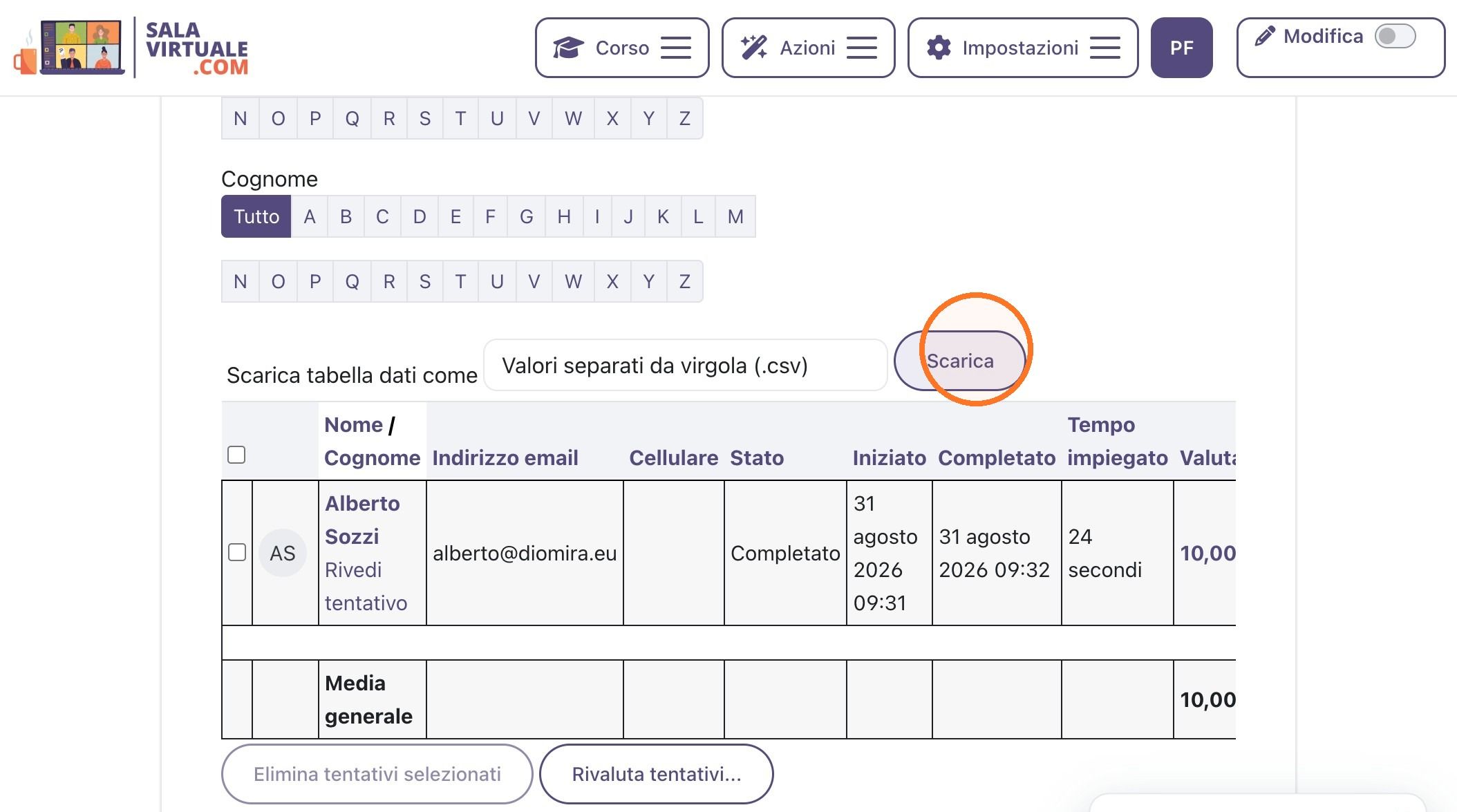
Task: Open Alberto Sozzi profile link
Action: pos(362,520)
